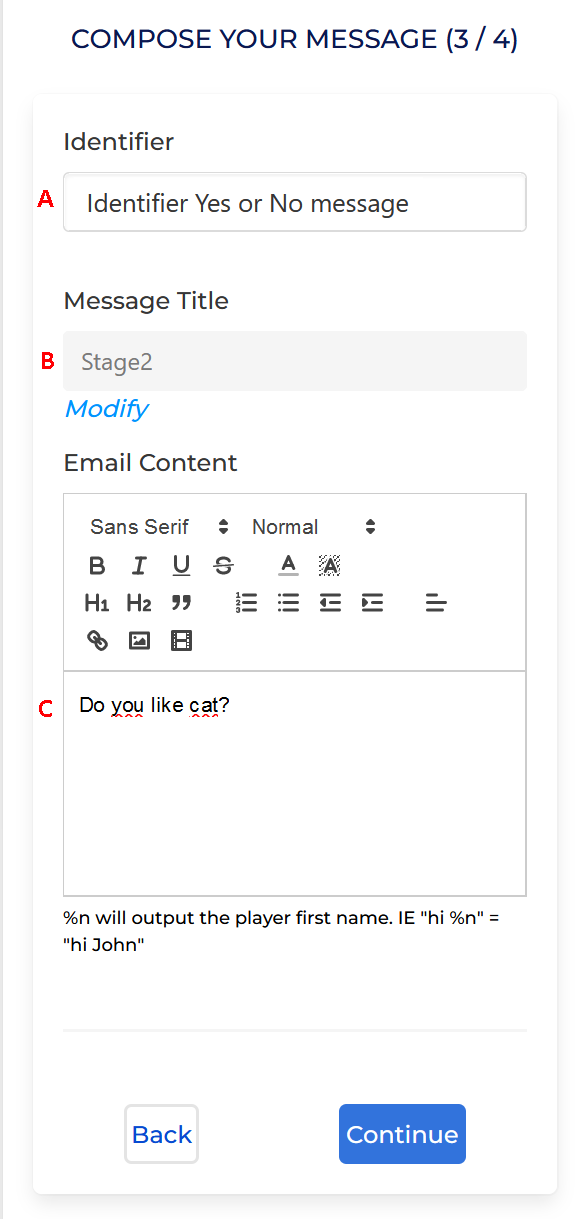Apply italic formatting
This screenshot has width=586, height=1219.
tap(139, 566)
